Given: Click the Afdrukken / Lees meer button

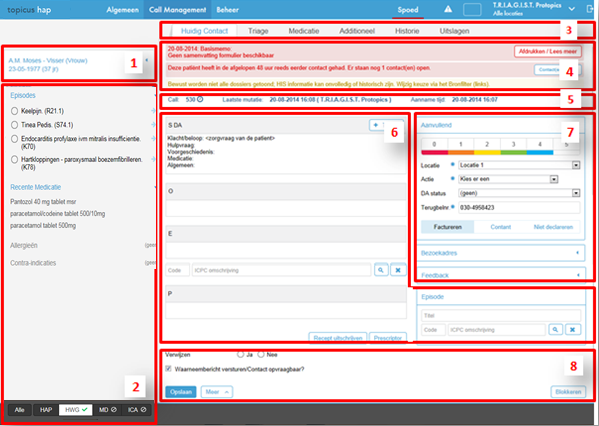Looking at the screenshot, I should coord(548,51).
